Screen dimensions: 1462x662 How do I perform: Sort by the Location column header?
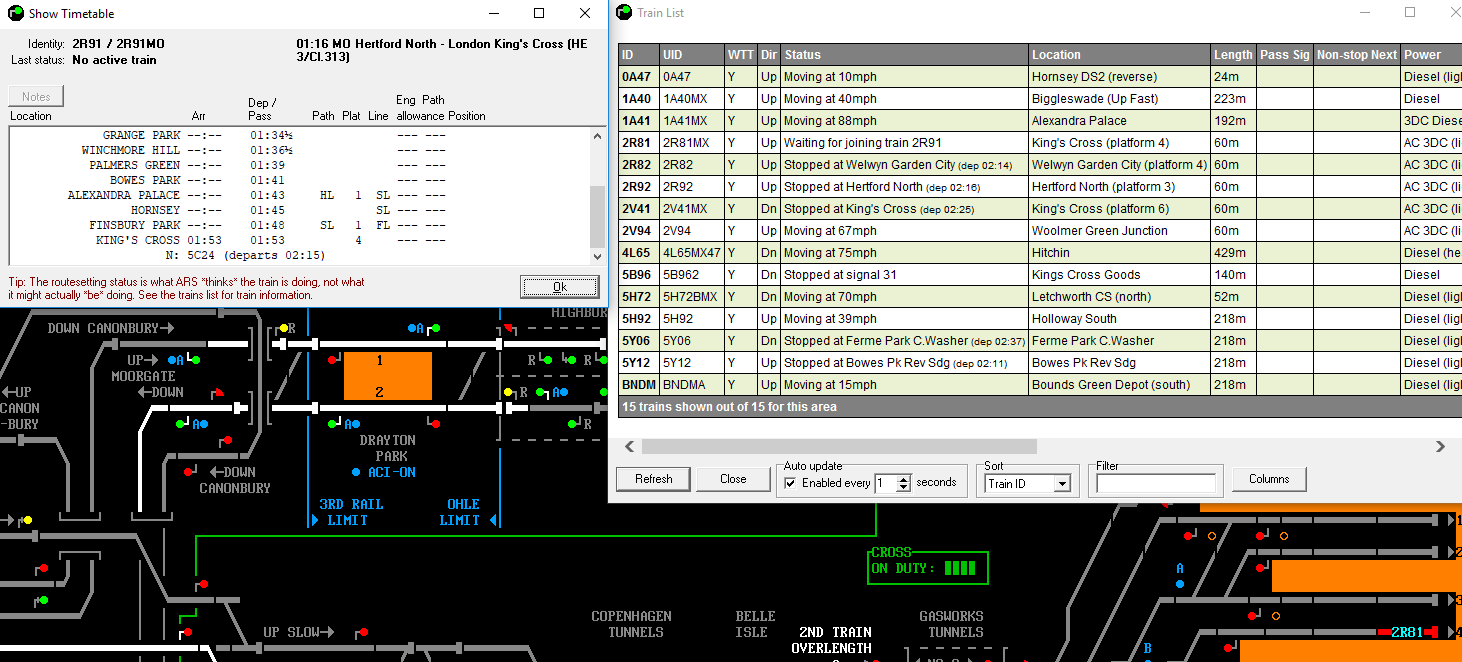click(1119, 55)
